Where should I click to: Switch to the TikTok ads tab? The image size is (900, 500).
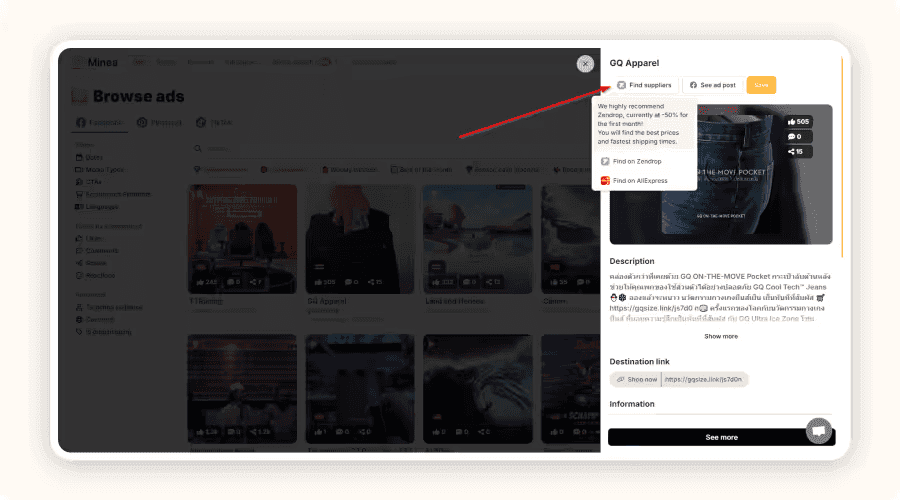215,122
